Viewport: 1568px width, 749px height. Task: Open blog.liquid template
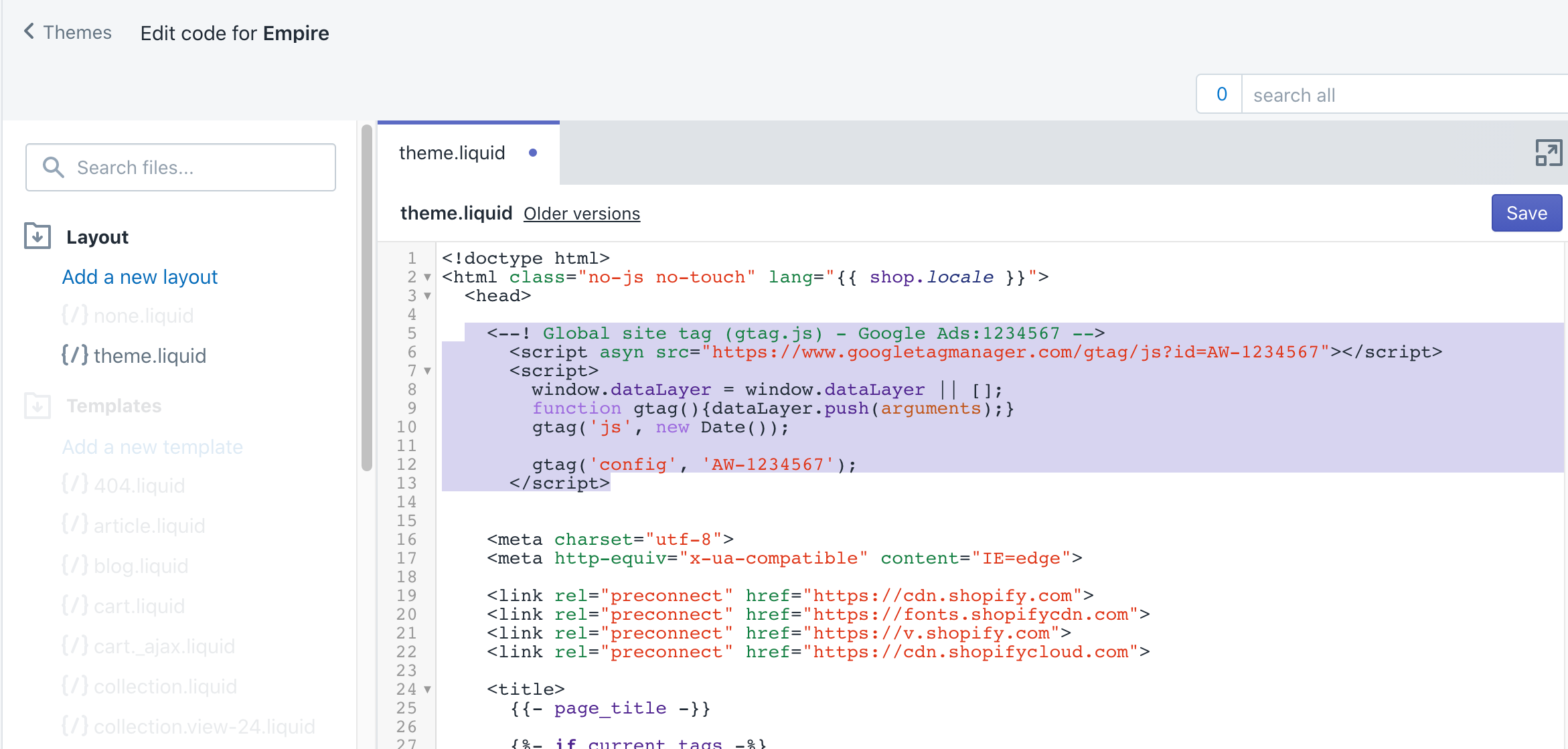(x=141, y=566)
